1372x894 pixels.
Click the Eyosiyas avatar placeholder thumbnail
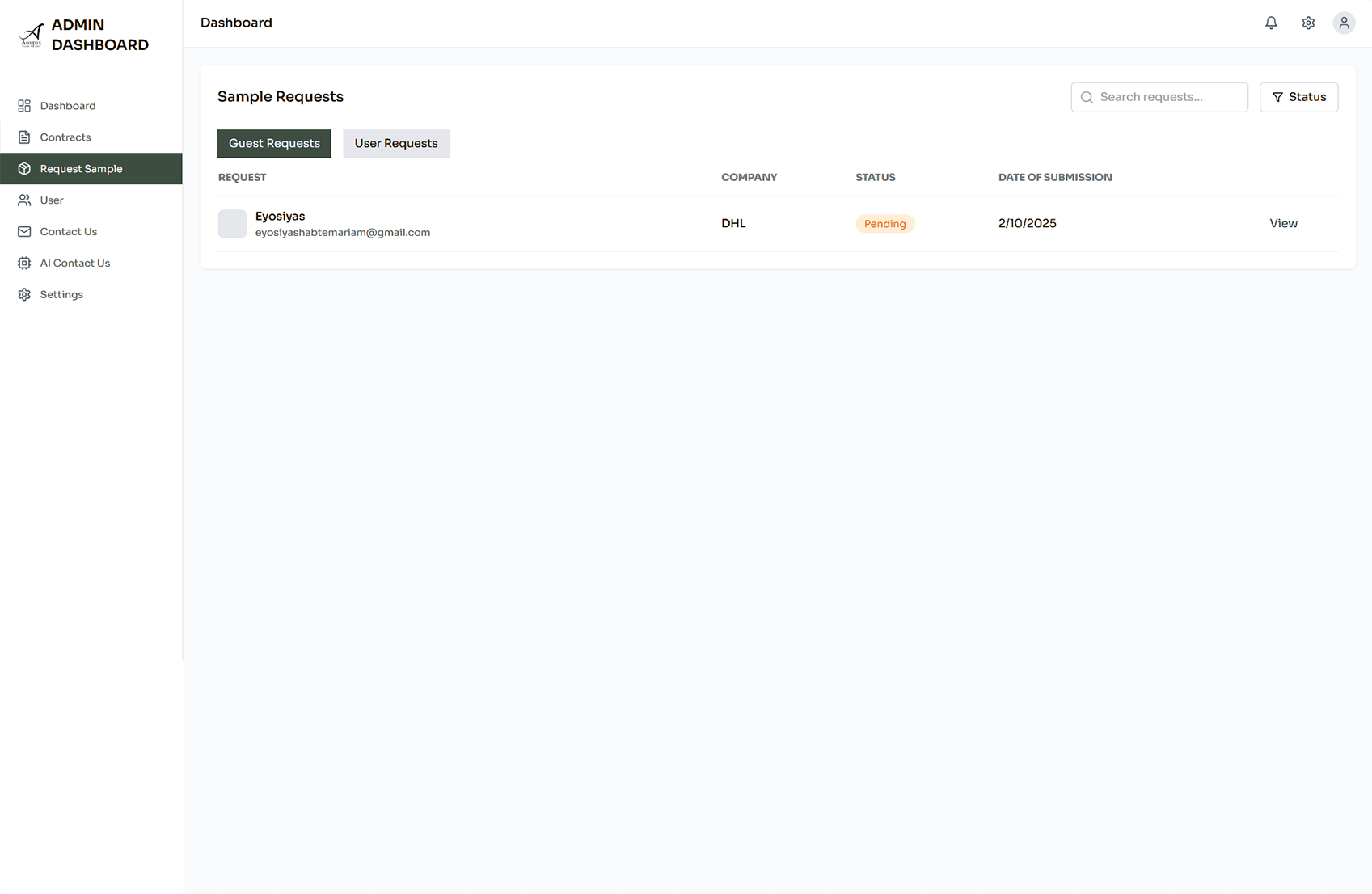(232, 224)
